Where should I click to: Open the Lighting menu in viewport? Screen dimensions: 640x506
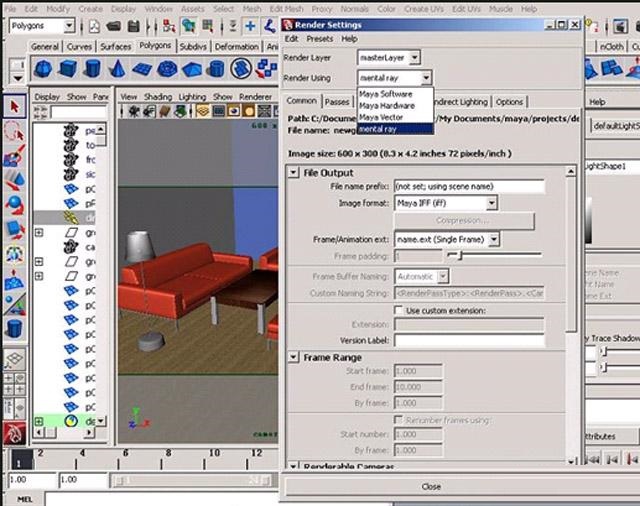192,97
